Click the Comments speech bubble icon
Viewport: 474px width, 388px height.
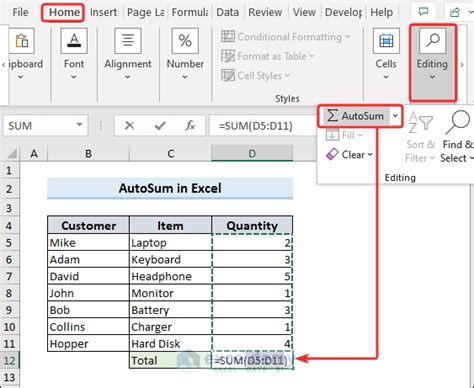pyautogui.click(x=423, y=12)
